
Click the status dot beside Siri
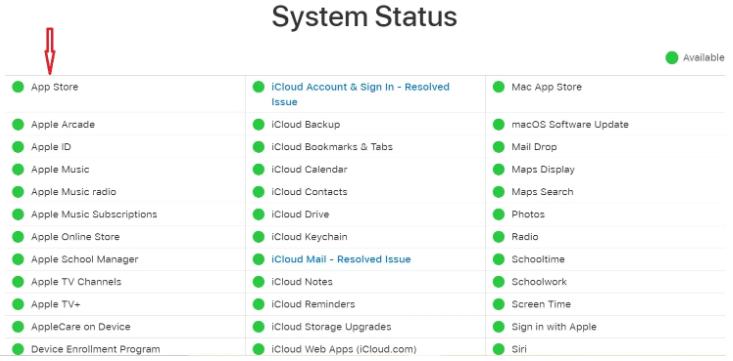pos(499,349)
